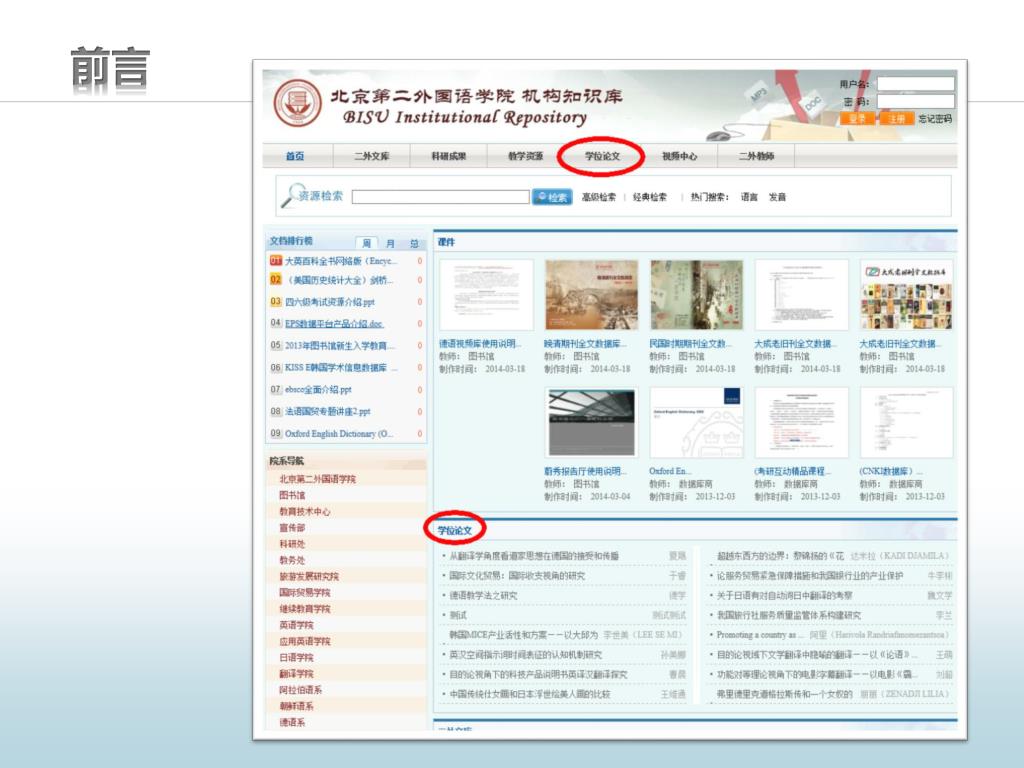Open the 二外文库 navigation tab

coord(372,156)
